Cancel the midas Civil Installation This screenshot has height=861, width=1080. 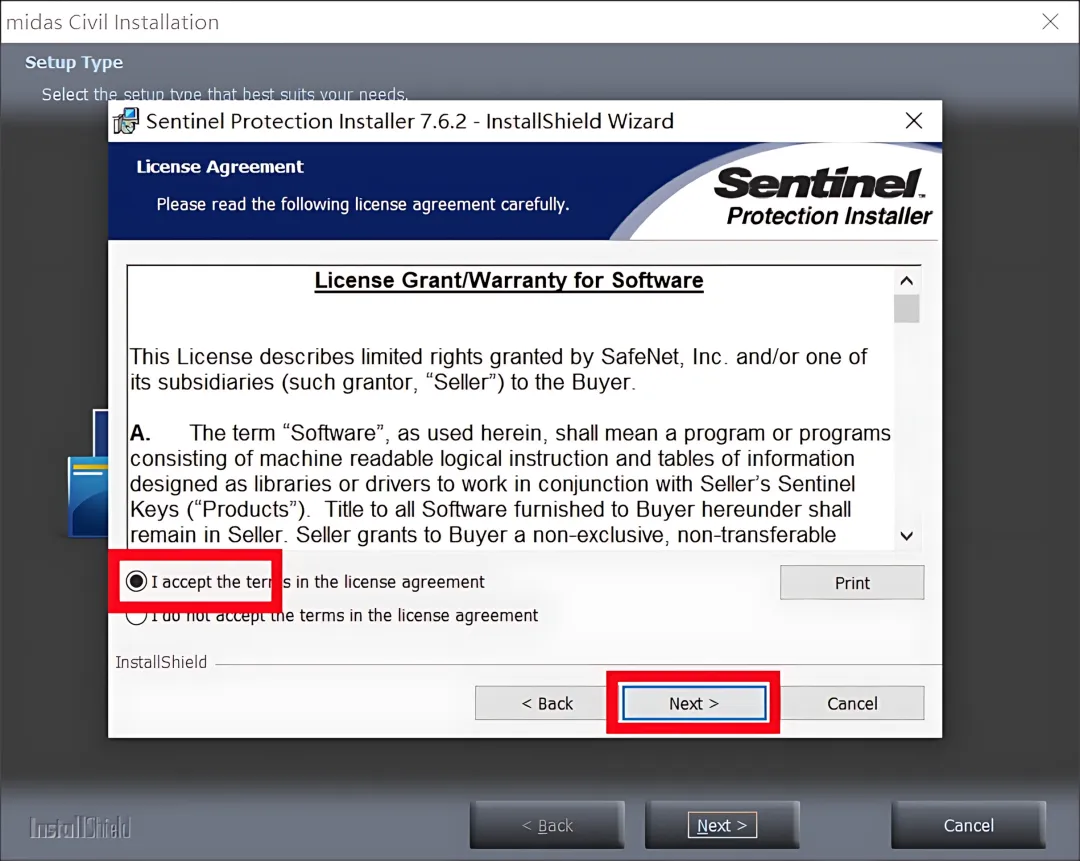click(x=968, y=825)
